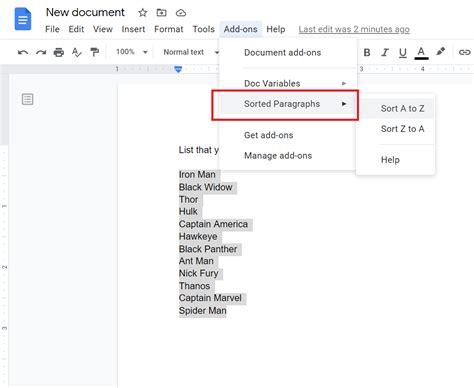474x388 pixels.
Task: Open the zoom 100% dropdown
Action: [132, 52]
